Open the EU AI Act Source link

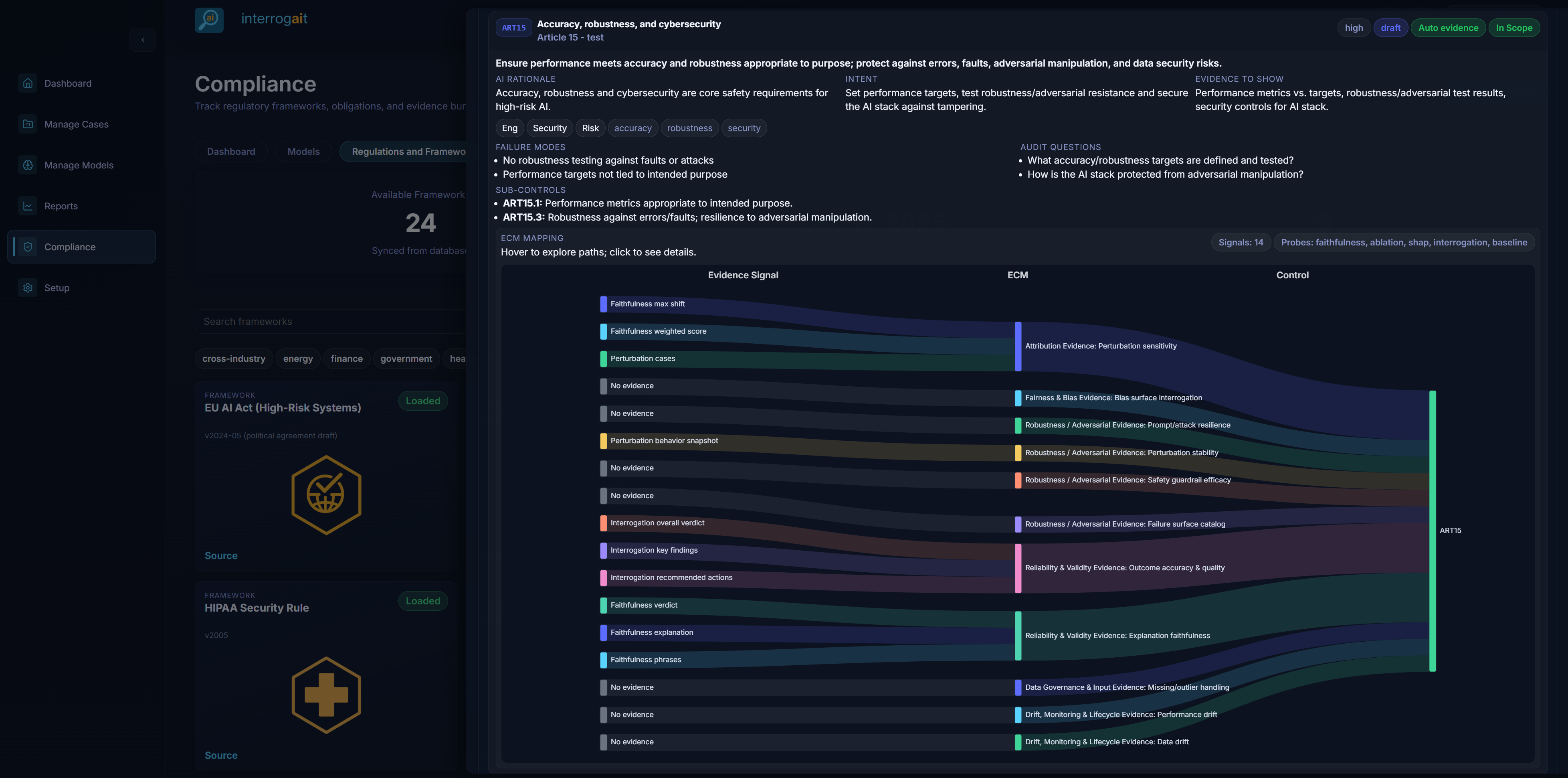(x=221, y=555)
